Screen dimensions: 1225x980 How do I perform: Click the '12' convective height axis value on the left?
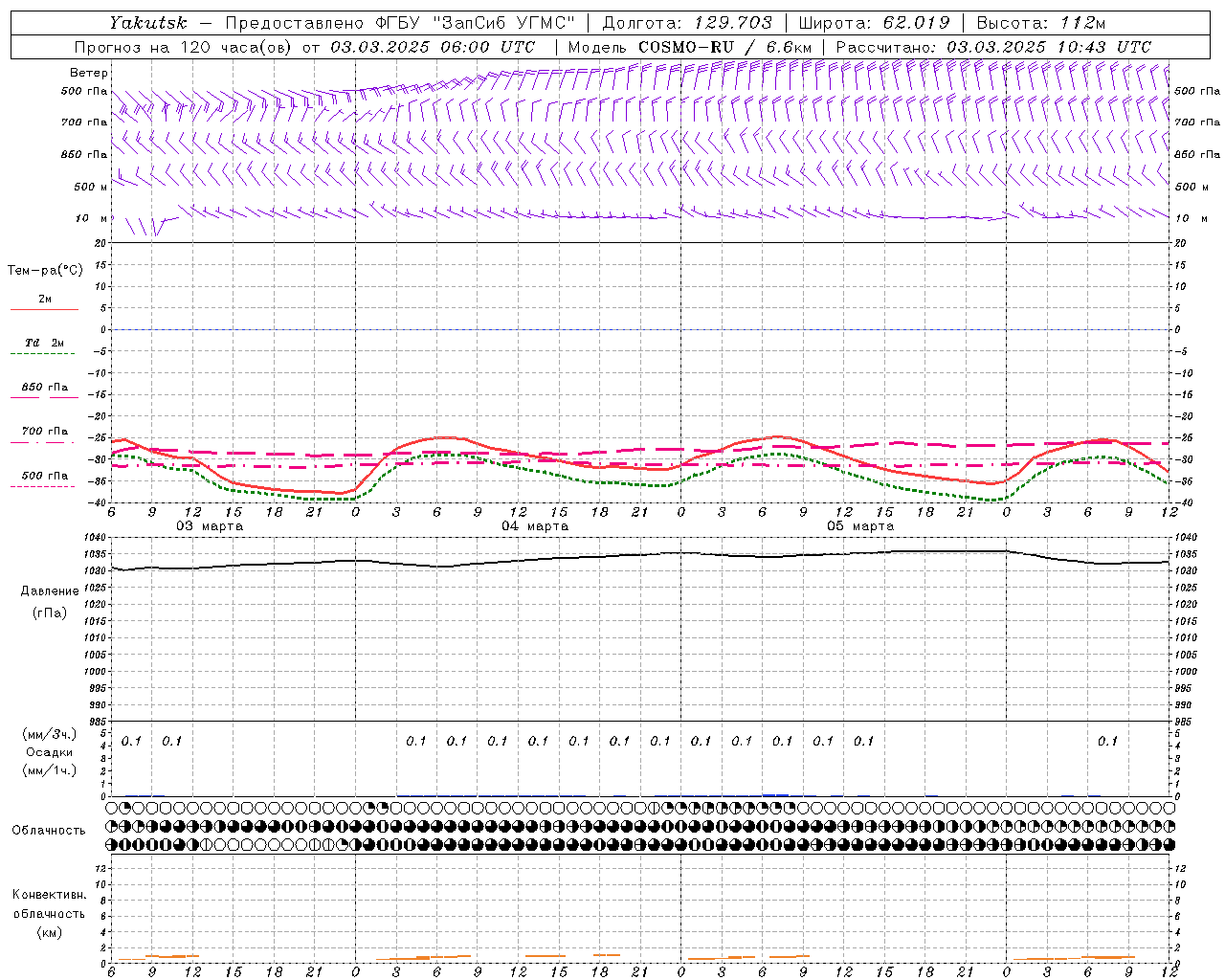(x=100, y=868)
